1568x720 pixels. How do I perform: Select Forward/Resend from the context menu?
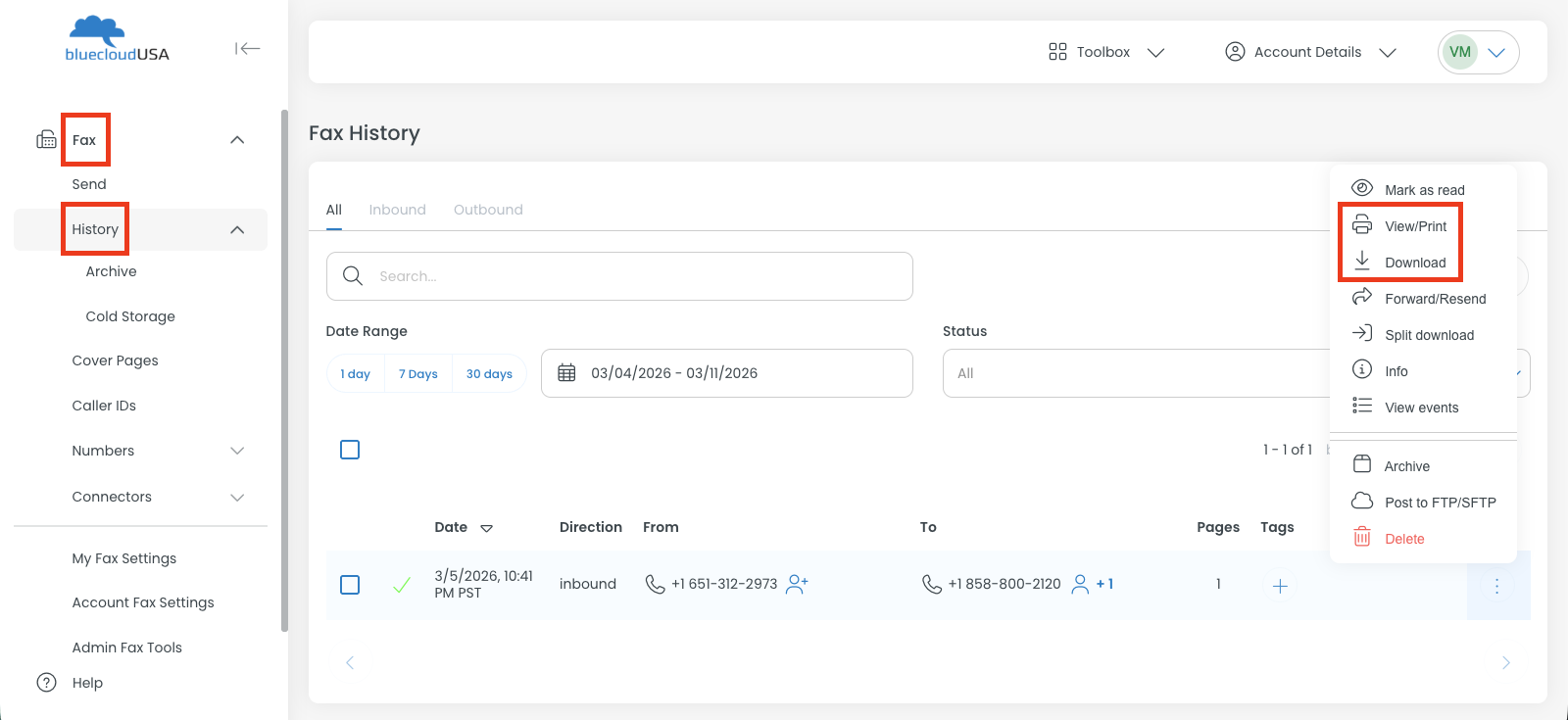(x=1434, y=299)
